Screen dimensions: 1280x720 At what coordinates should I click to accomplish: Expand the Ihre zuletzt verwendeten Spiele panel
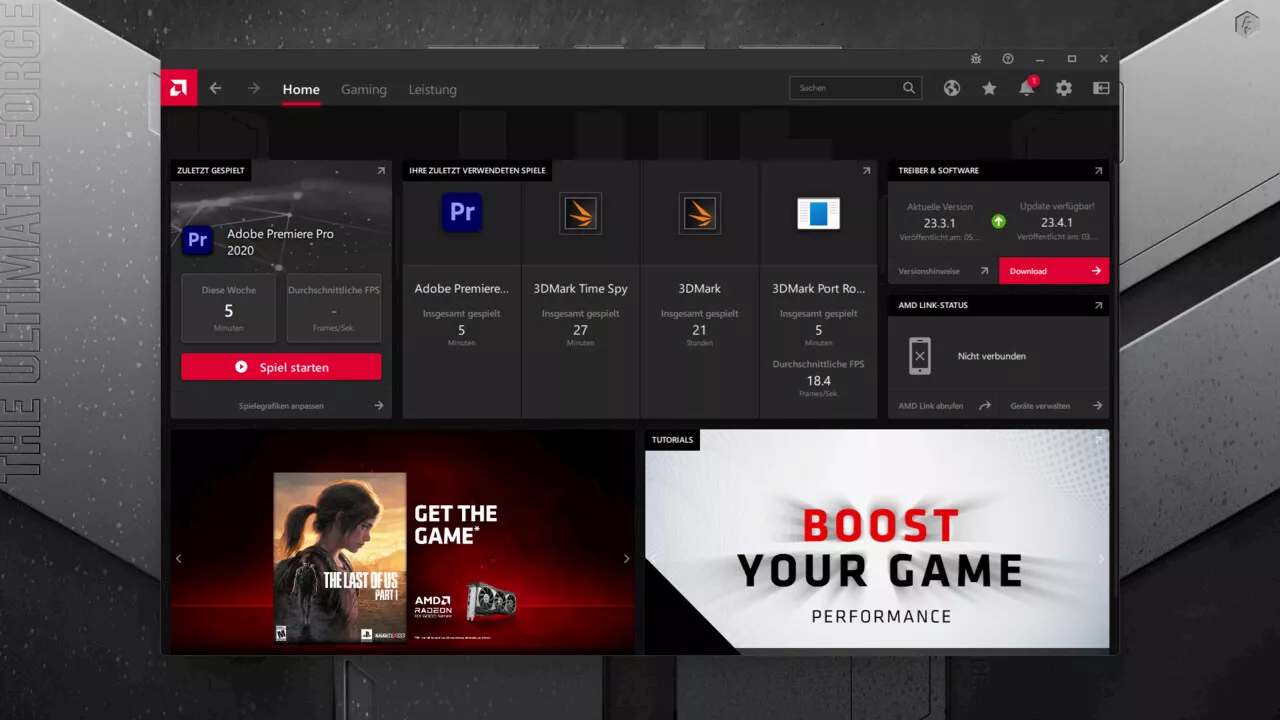pos(866,171)
